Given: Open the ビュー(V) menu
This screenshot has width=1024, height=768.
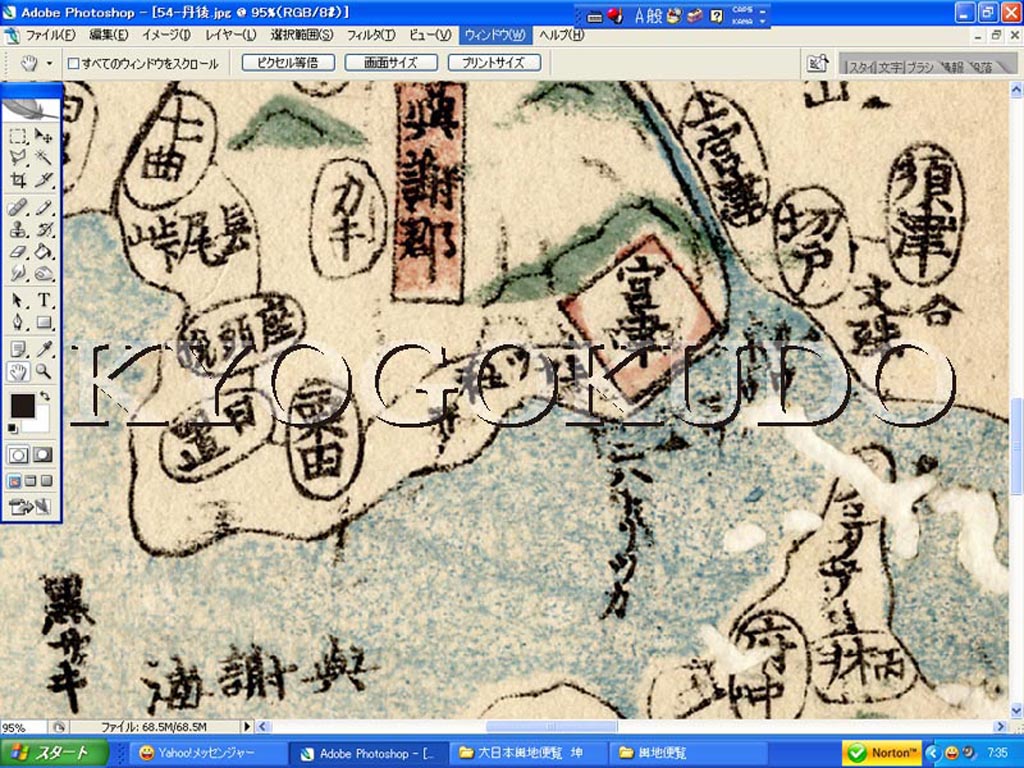Looking at the screenshot, I should coord(430,35).
